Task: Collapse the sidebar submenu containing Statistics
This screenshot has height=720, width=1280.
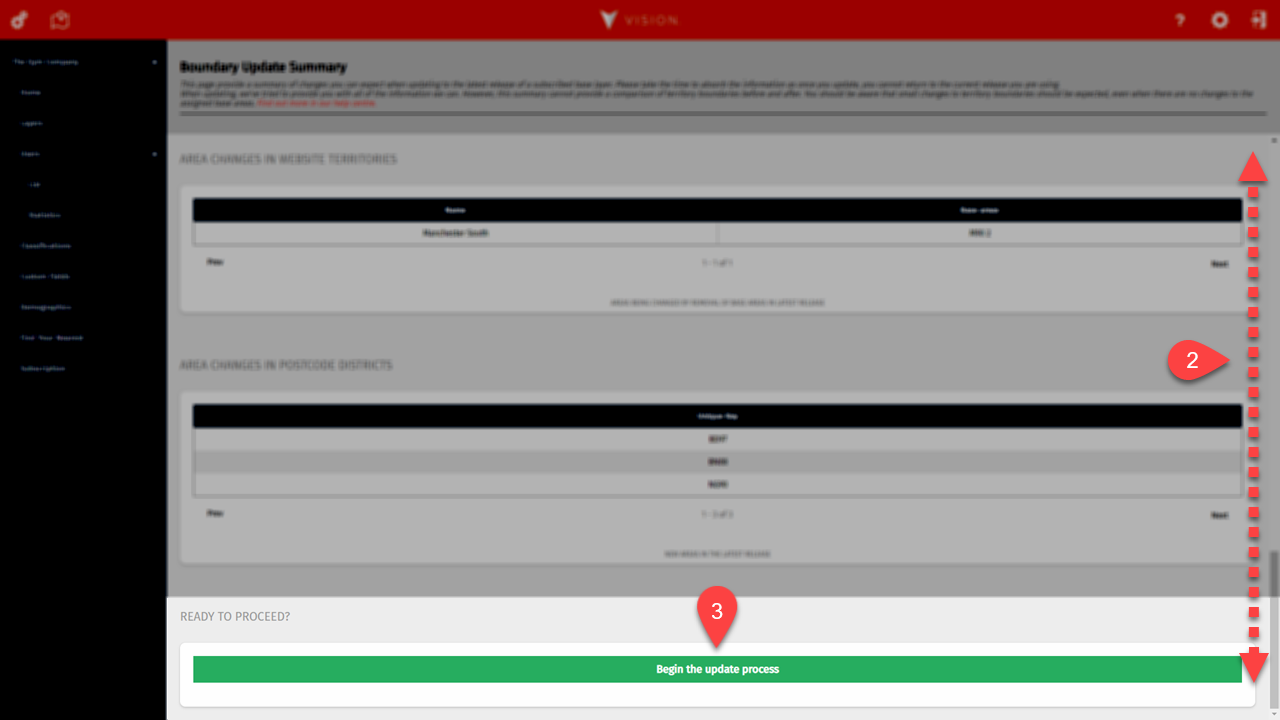Action: [x=154, y=154]
